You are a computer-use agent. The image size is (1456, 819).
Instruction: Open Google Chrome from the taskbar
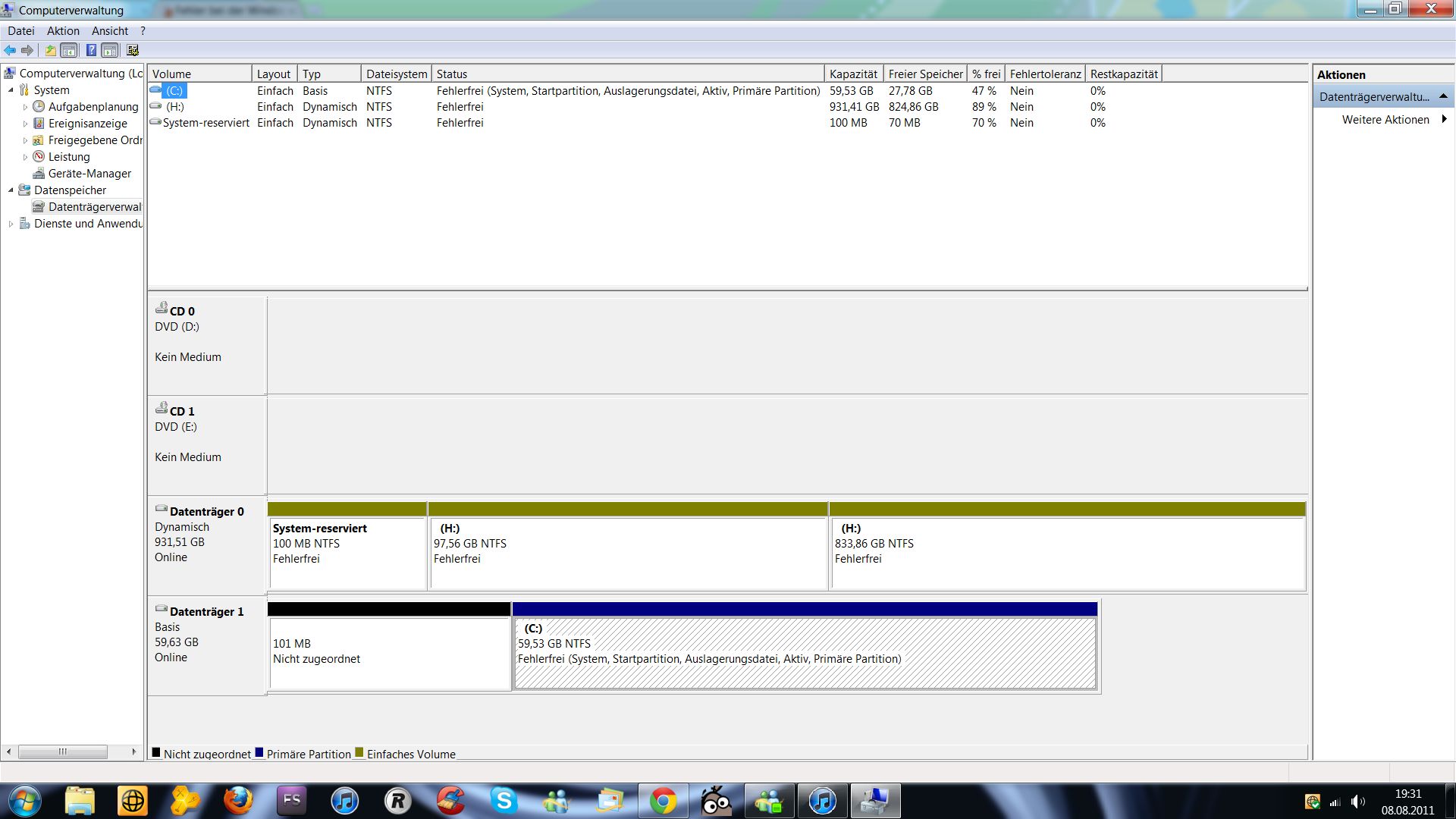point(663,801)
